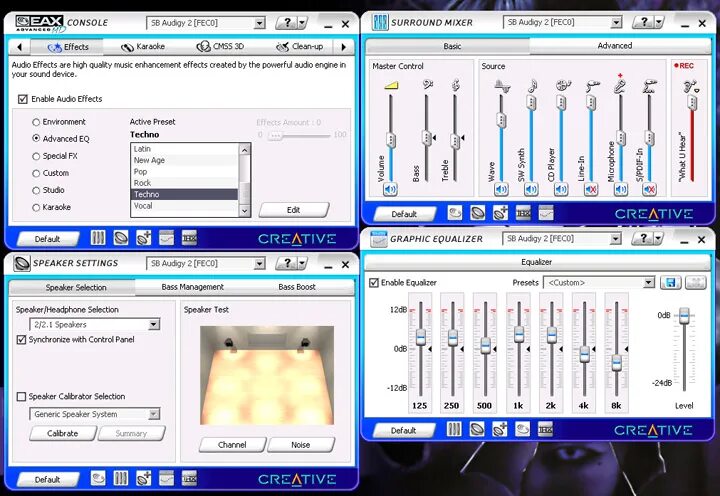Open Surround Mixer from Graphic Equalizer footer
This screenshot has width=720, height=496.
(454, 429)
